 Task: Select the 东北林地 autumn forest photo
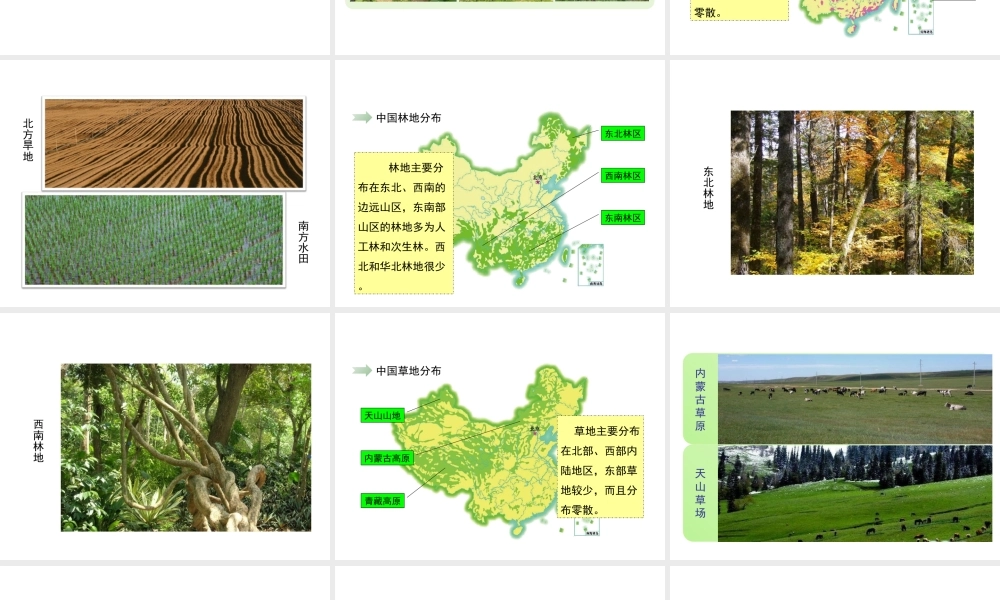(x=852, y=193)
